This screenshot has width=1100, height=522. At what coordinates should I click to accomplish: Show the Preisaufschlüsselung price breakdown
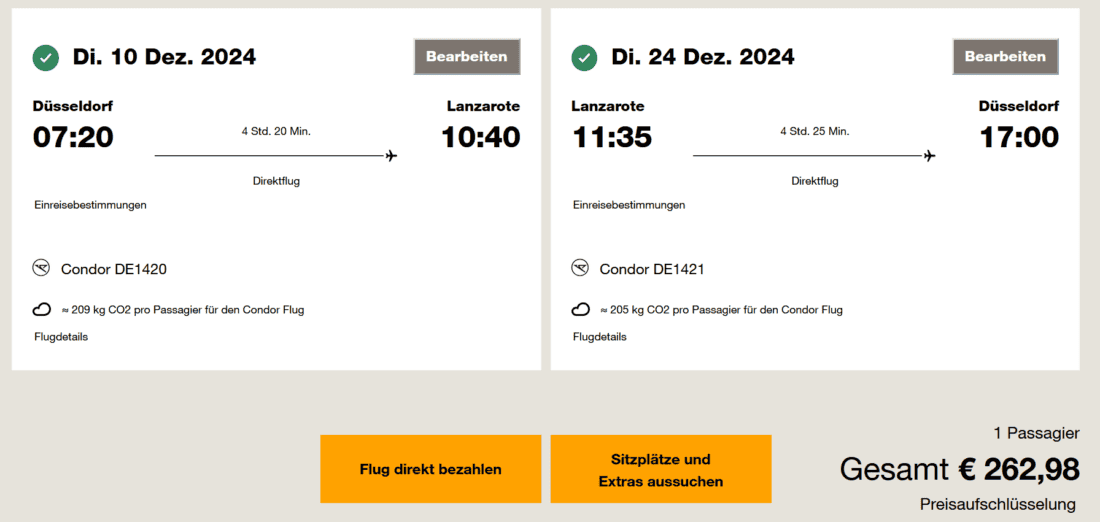tap(998, 504)
